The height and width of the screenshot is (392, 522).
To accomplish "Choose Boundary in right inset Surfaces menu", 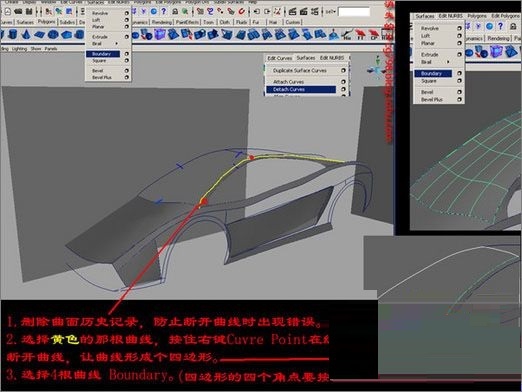I will (433, 73).
